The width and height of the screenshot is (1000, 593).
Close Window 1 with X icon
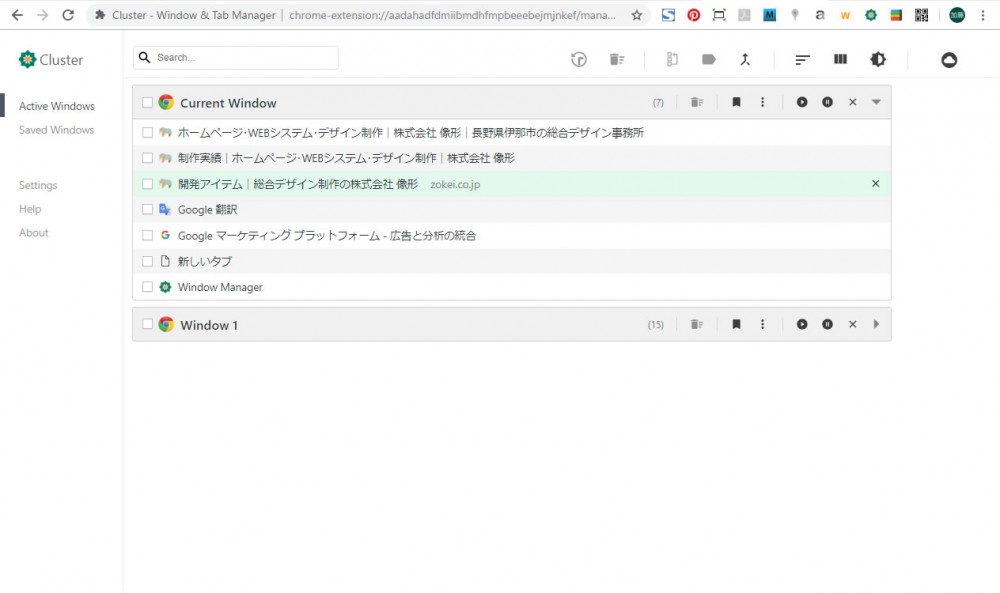[853, 325]
